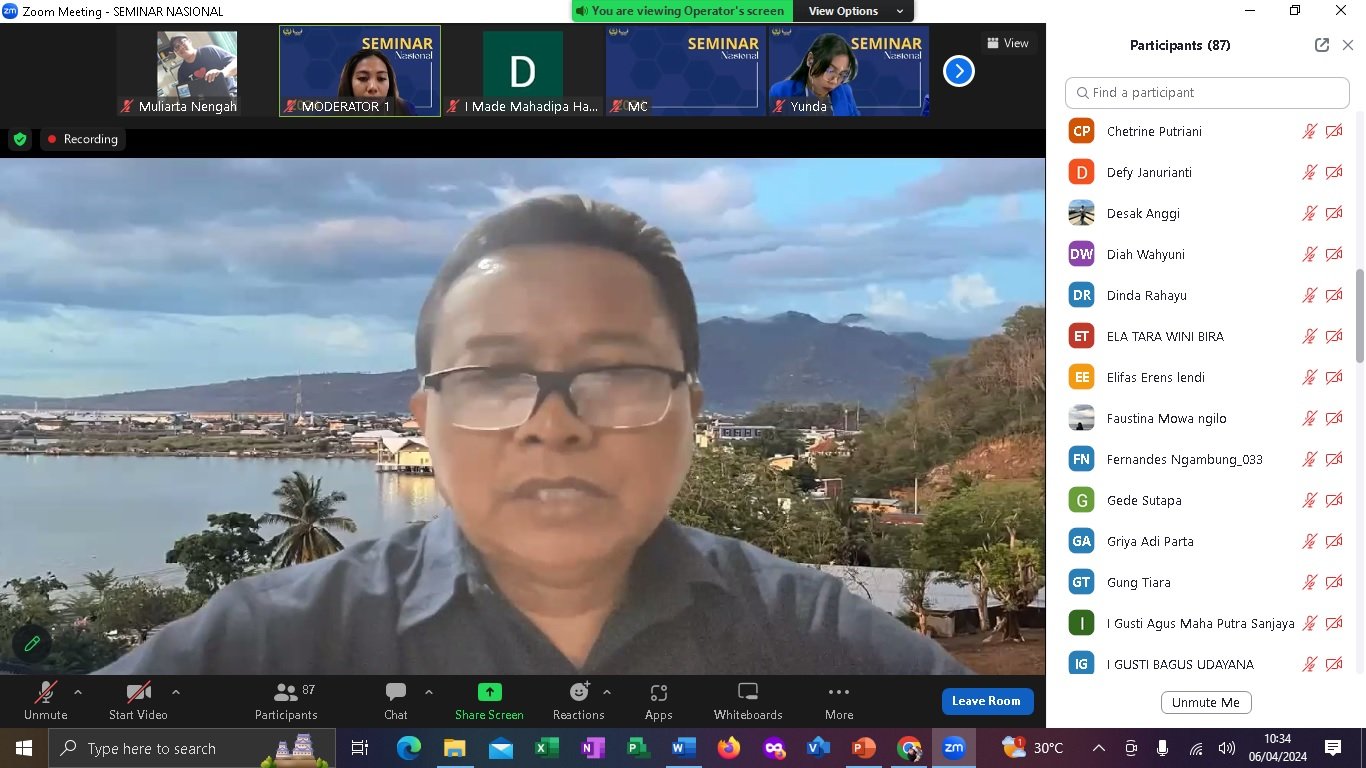Open the Whiteboards tool
This screenshot has width=1366, height=768.
click(747, 700)
